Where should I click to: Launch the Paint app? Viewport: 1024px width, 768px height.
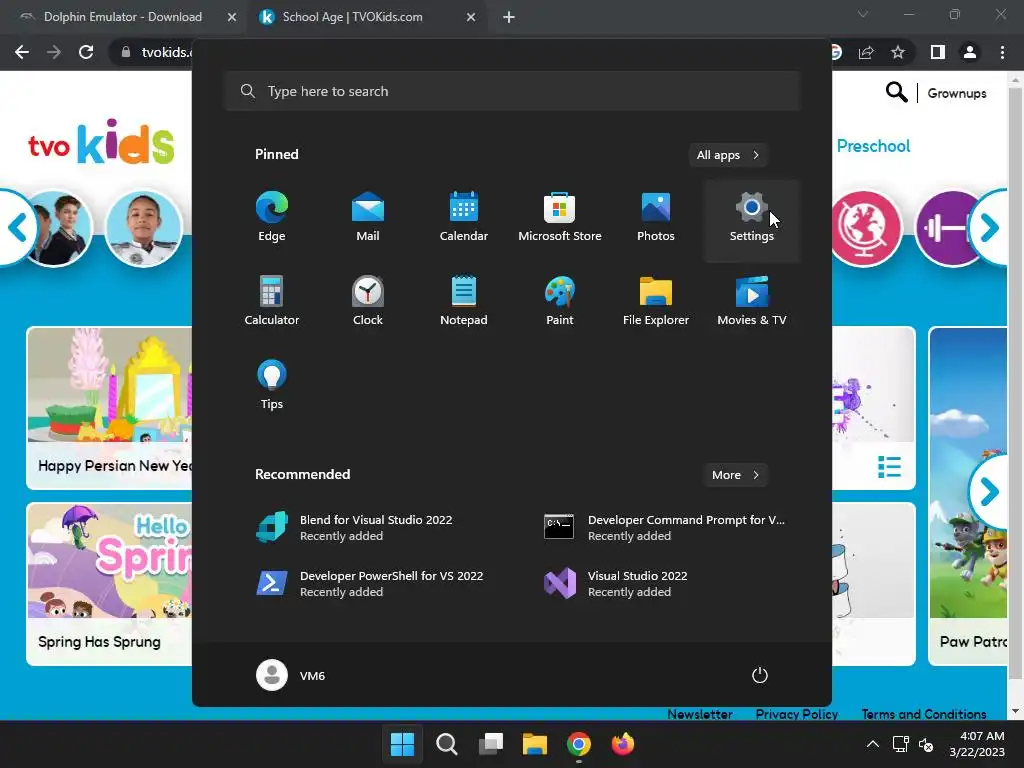[x=560, y=301]
